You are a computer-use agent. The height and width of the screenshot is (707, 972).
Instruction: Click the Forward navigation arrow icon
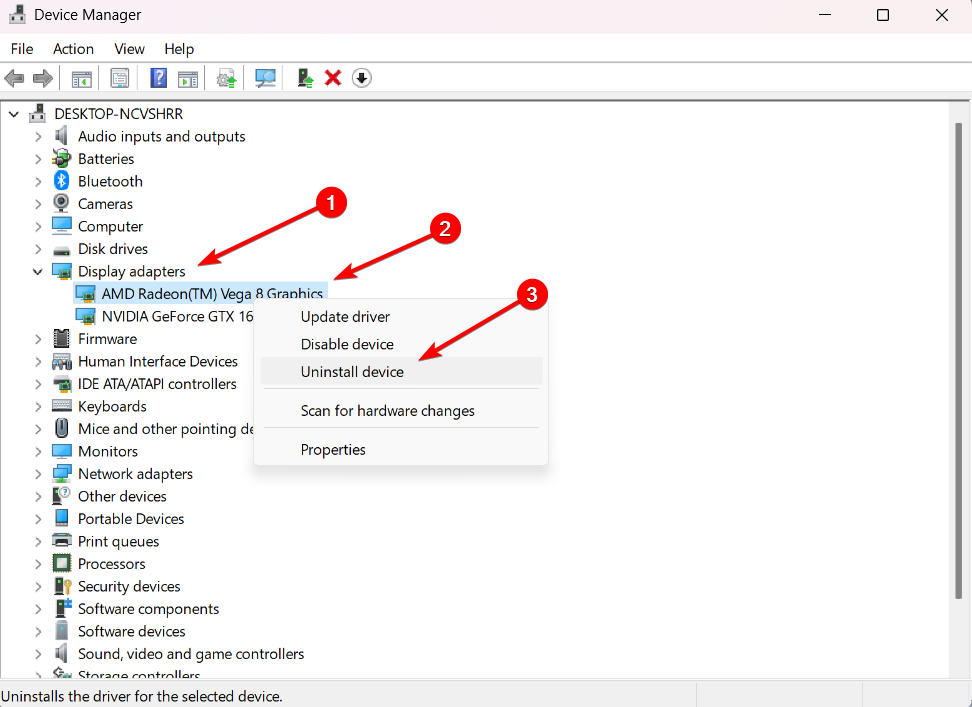(x=40, y=77)
